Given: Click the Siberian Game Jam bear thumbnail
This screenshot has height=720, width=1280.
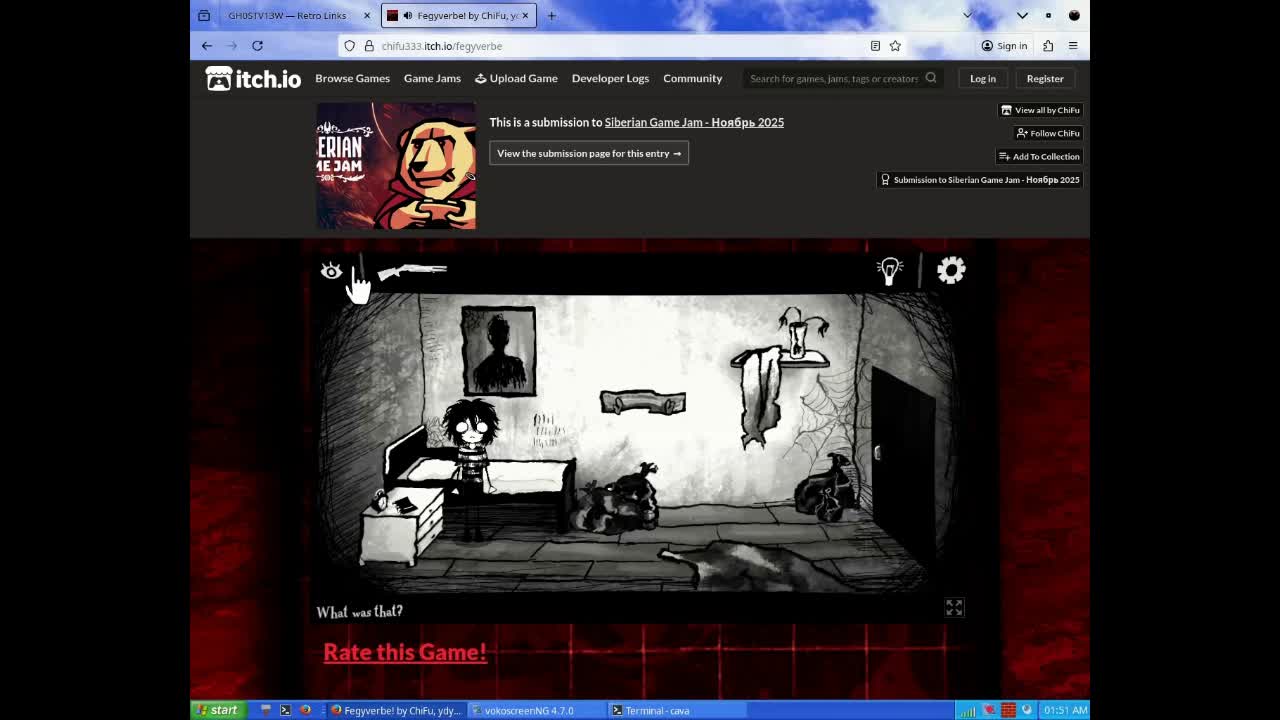Looking at the screenshot, I should coord(396,166).
